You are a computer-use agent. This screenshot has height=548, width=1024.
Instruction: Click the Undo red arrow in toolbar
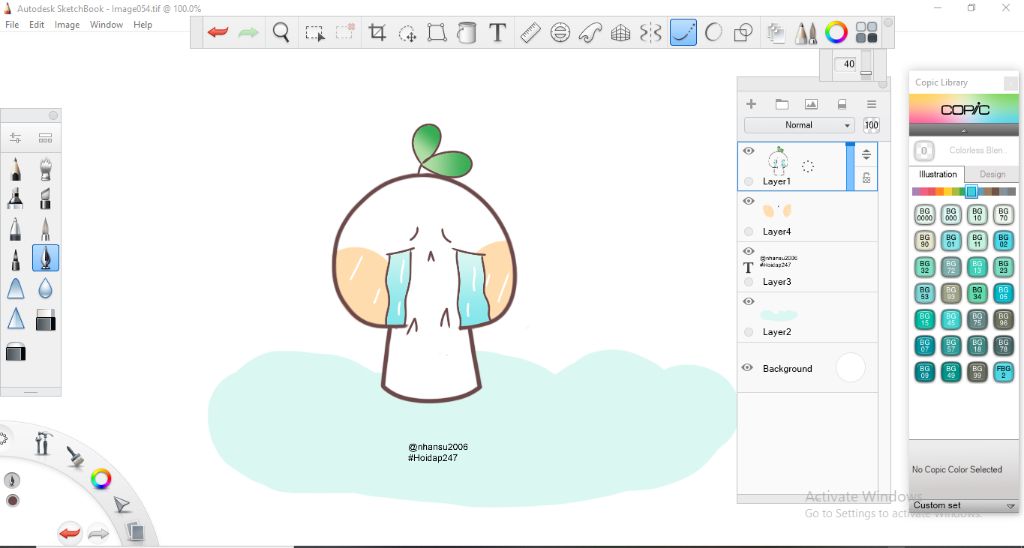tap(218, 33)
